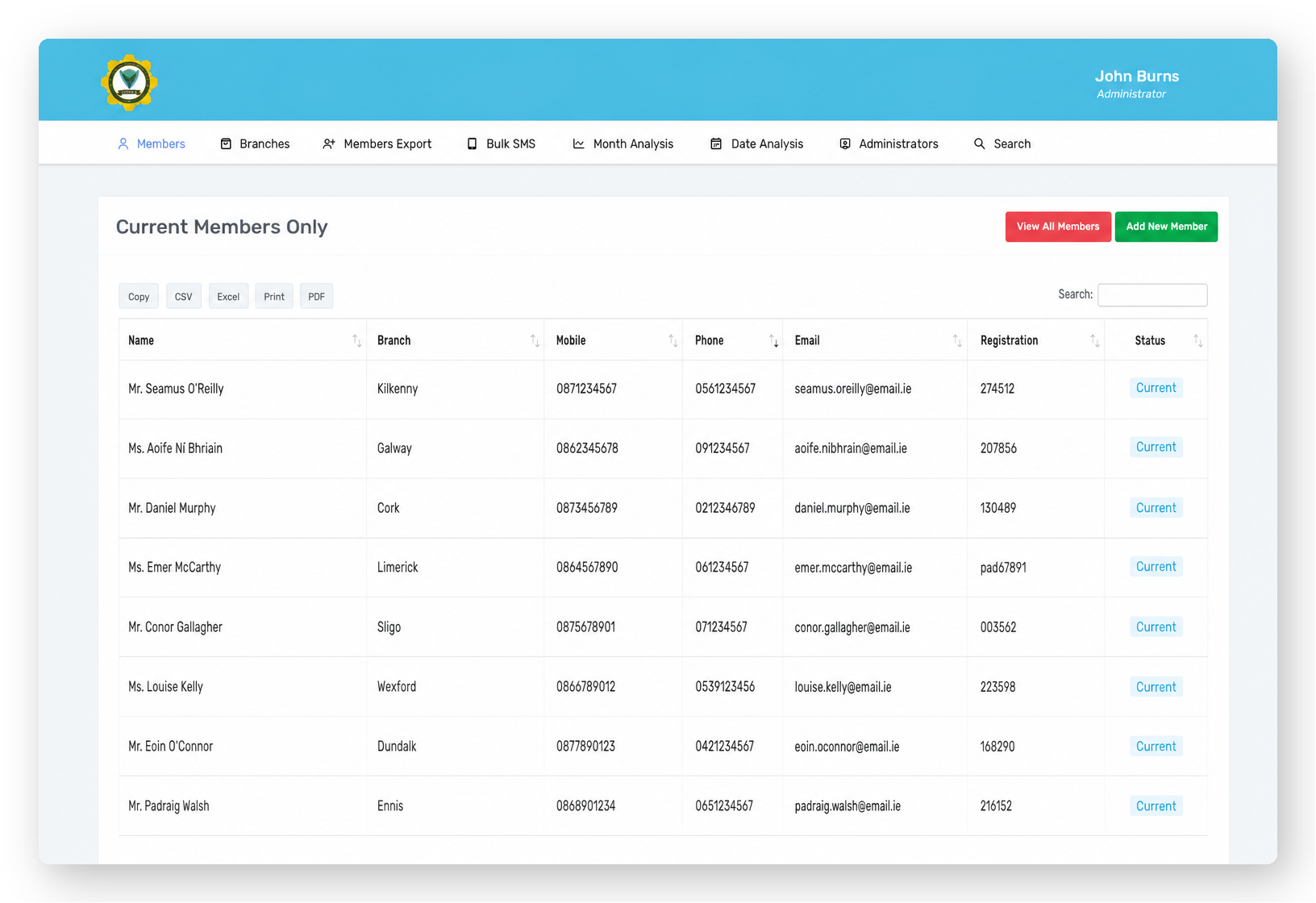Open the Bulk SMS menu item
The height and width of the screenshot is (903, 1316).
[501, 144]
